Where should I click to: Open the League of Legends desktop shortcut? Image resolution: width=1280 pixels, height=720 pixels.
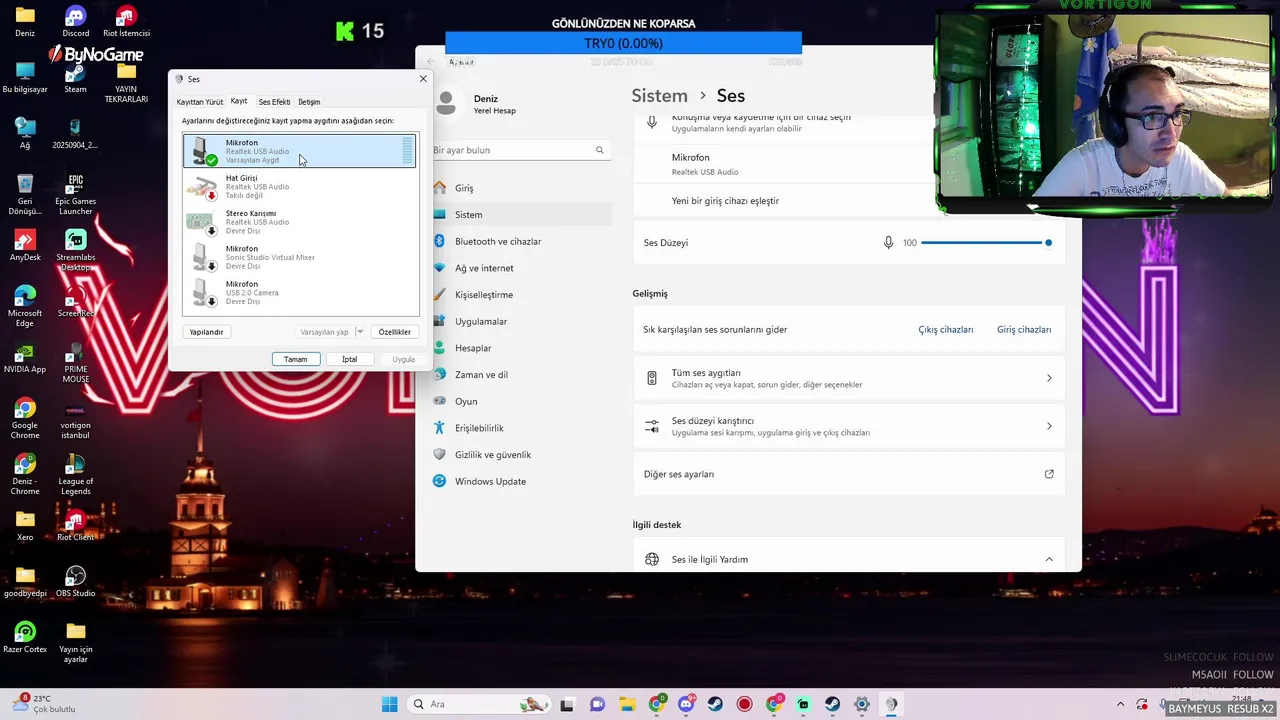[75, 474]
